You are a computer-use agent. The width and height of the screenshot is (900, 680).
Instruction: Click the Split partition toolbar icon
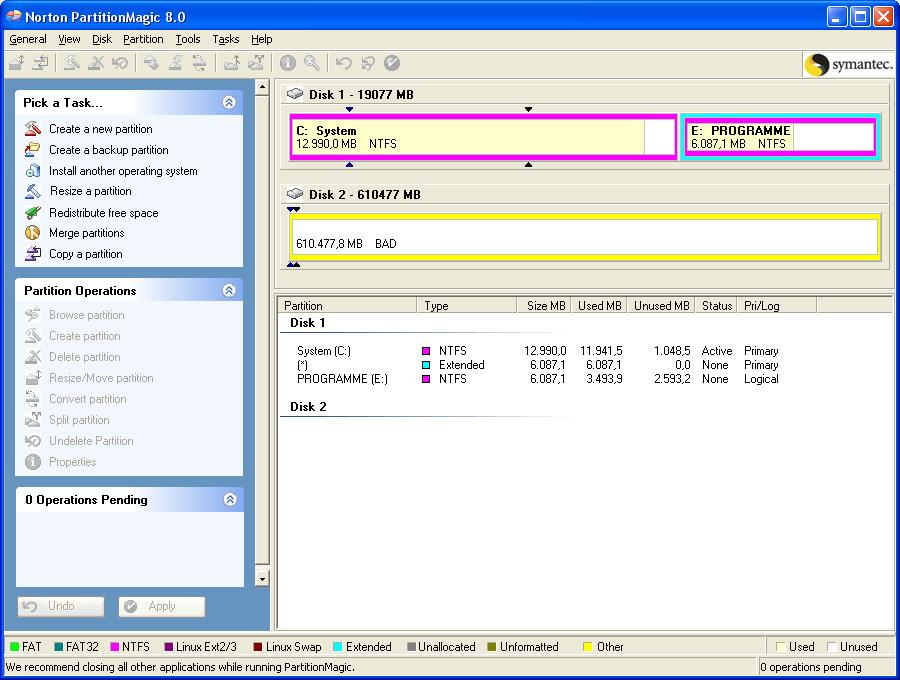pos(256,63)
